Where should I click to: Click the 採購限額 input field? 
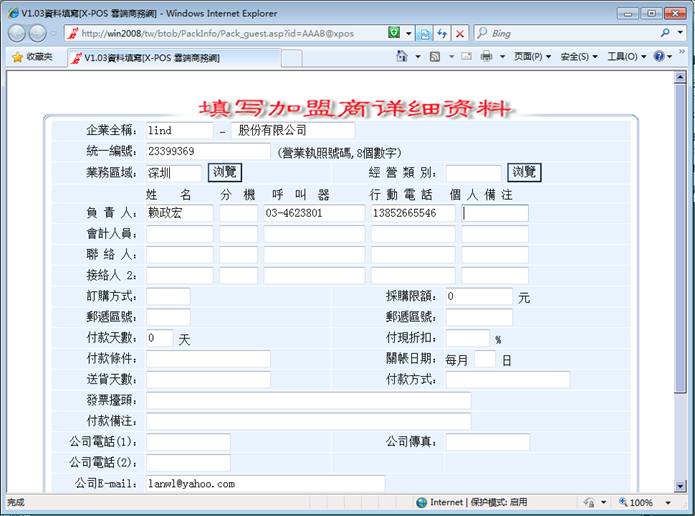click(x=478, y=296)
